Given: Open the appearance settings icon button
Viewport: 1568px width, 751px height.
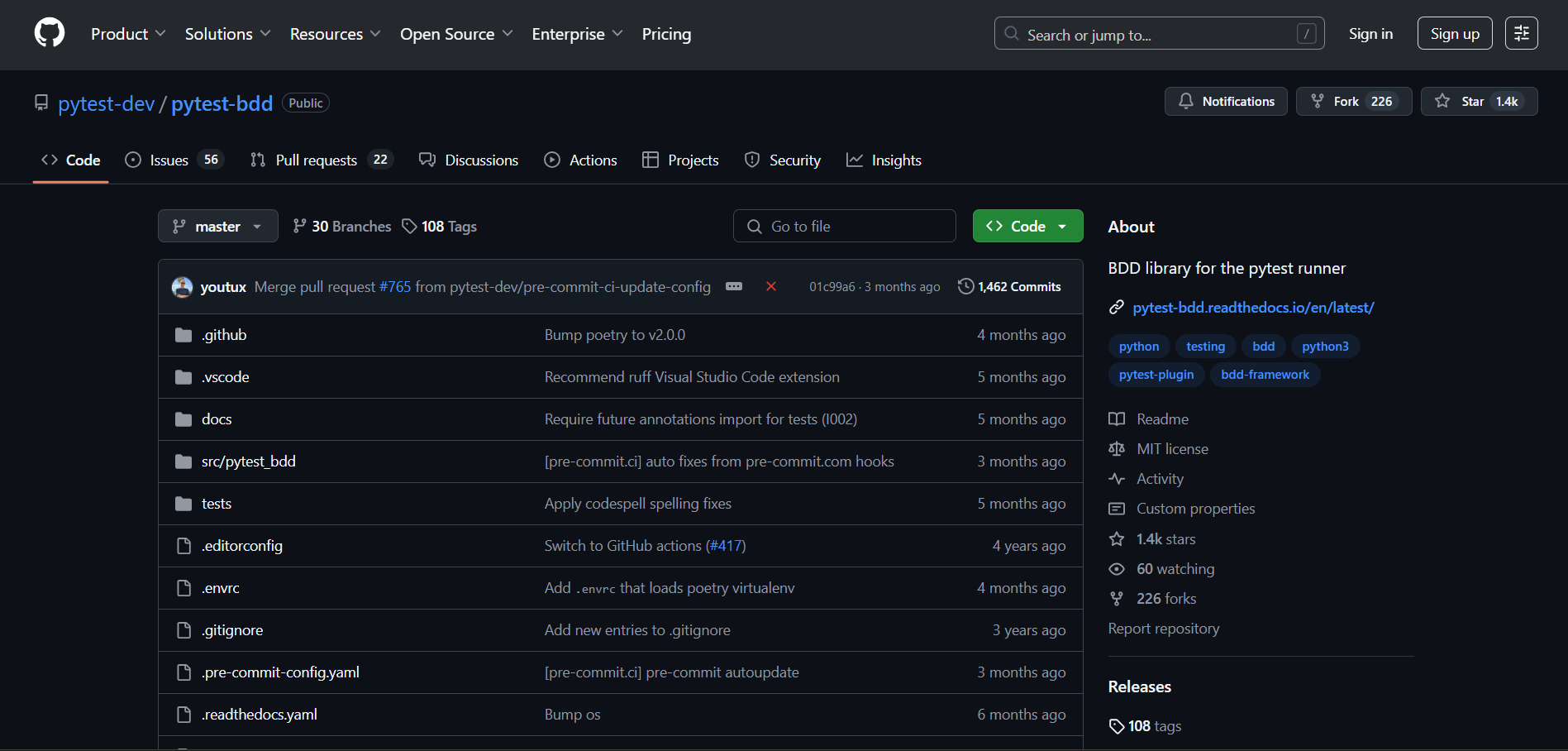Looking at the screenshot, I should tap(1521, 33).
